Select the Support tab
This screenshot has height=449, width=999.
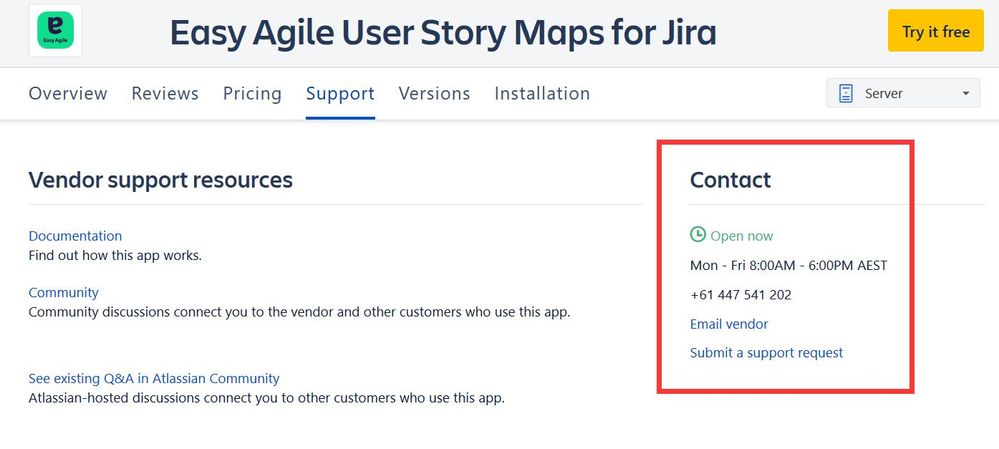click(x=340, y=94)
